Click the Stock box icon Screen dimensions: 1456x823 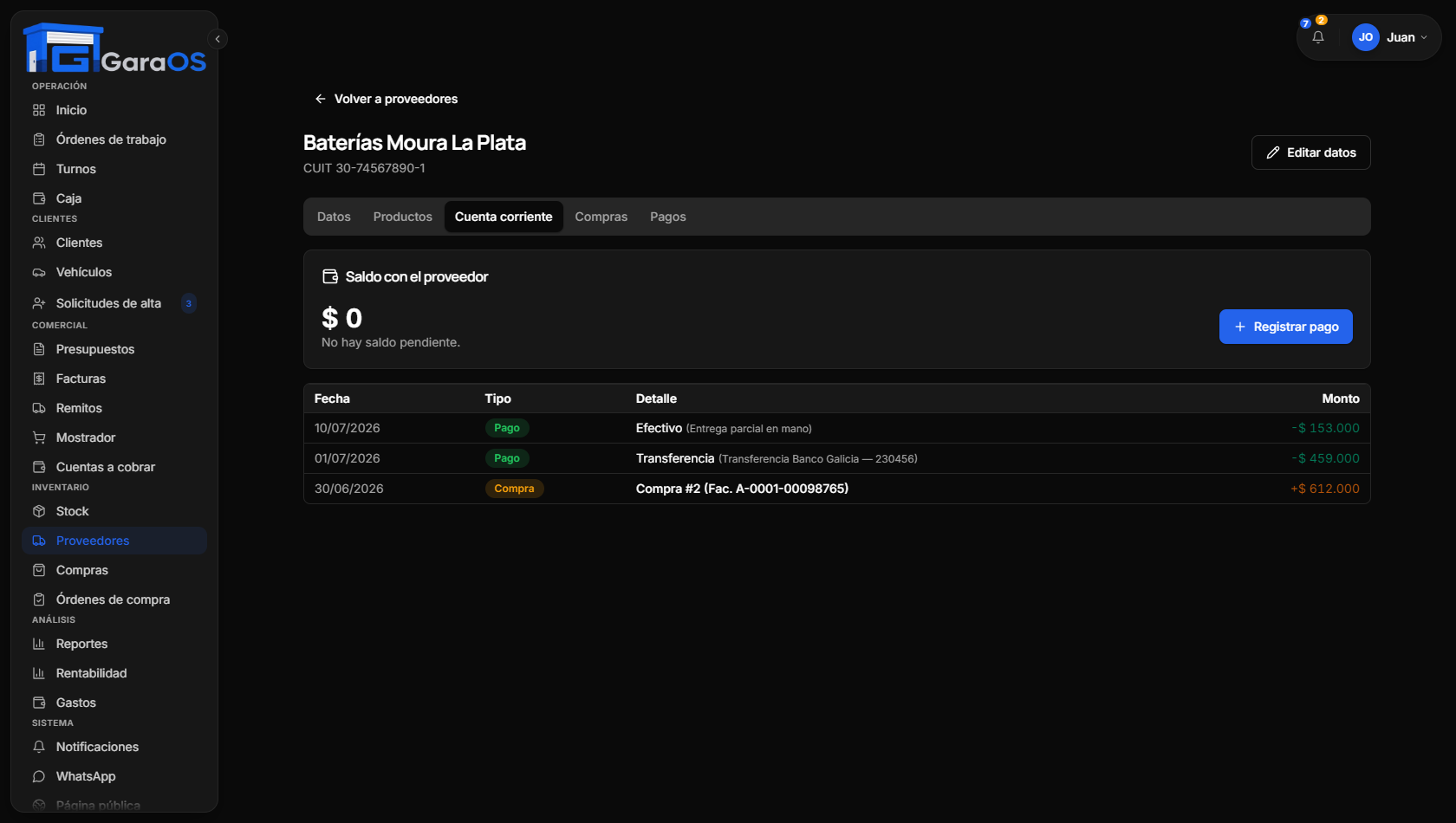click(39, 511)
